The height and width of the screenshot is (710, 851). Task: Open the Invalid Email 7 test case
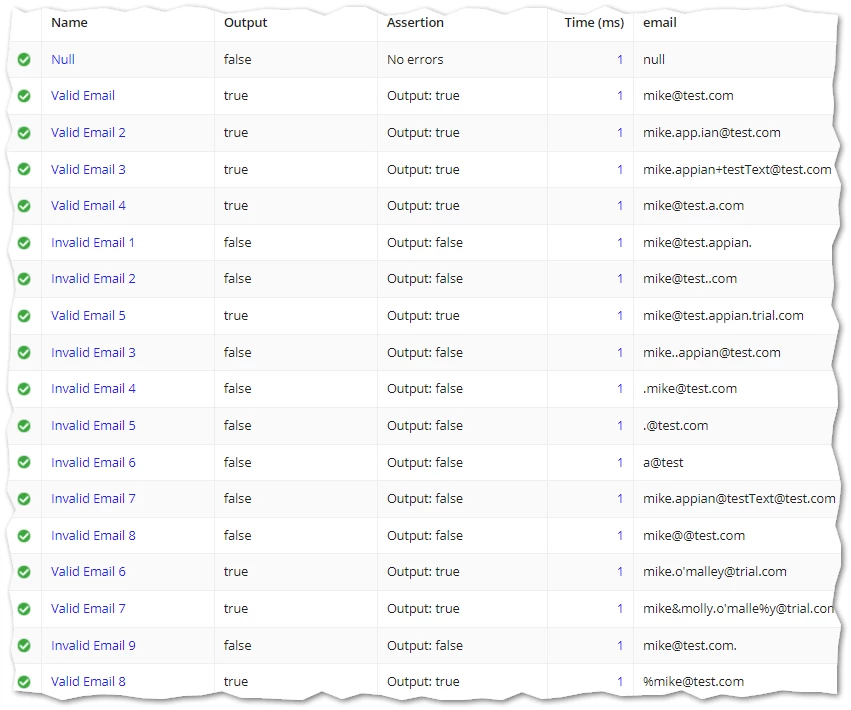tap(93, 498)
